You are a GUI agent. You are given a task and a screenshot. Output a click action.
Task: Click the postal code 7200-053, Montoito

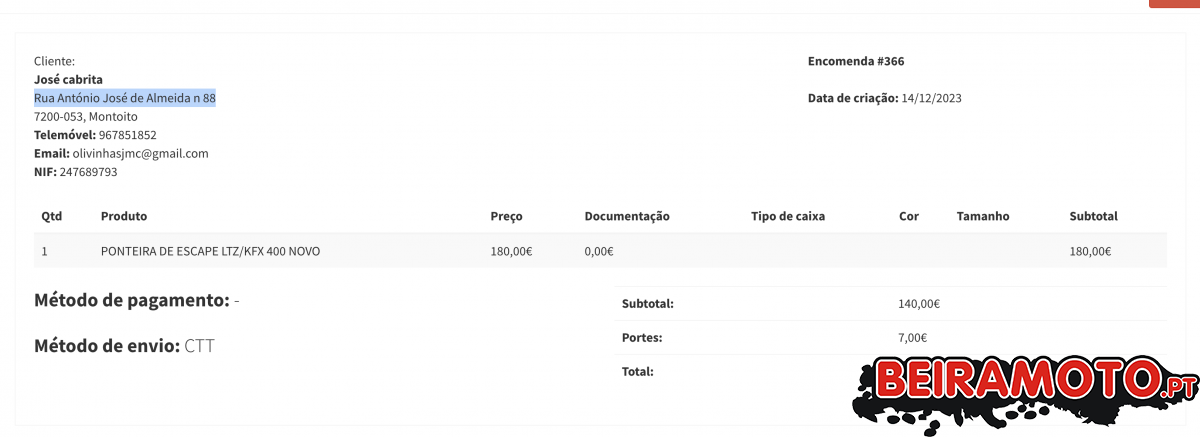click(86, 117)
